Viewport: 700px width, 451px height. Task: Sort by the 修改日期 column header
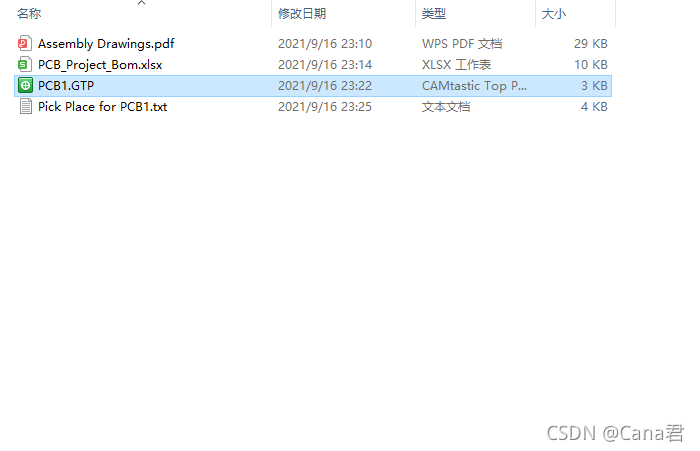[x=302, y=14]
